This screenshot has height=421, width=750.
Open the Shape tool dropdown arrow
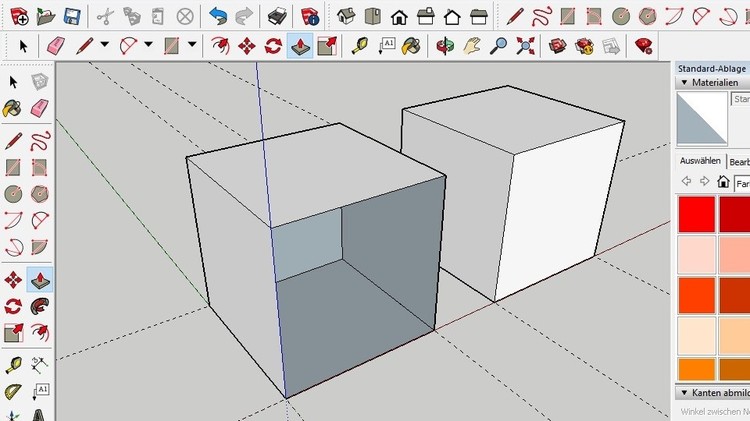(192, 44)
